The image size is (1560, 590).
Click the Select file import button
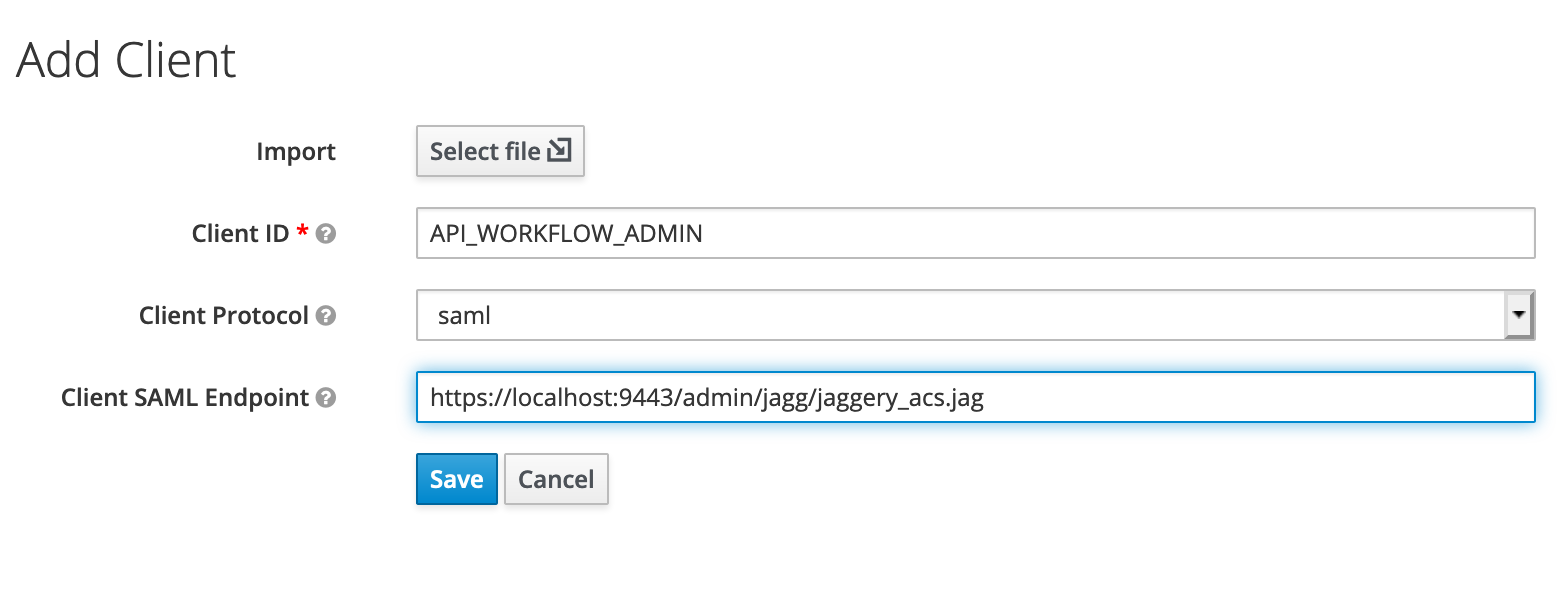[x=500, y=151]
